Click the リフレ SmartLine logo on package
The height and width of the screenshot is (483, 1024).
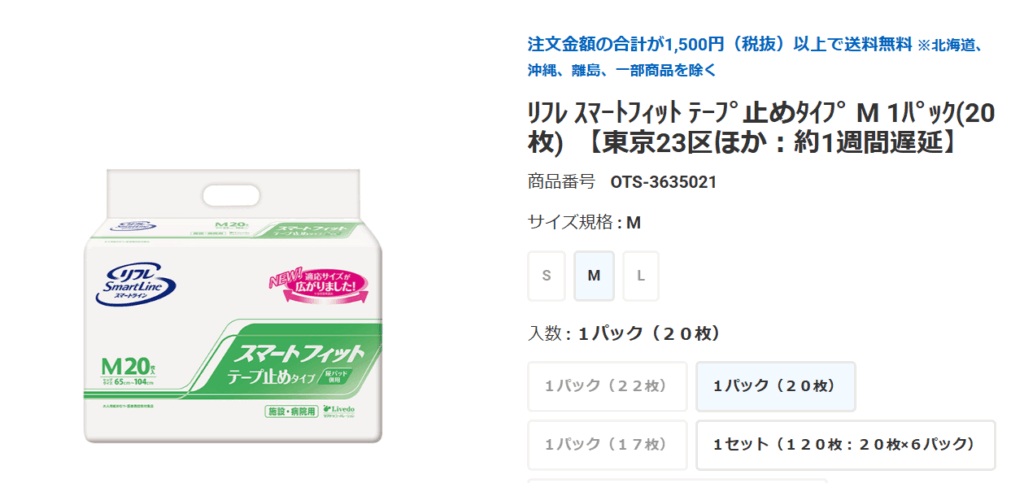point(134,283)
